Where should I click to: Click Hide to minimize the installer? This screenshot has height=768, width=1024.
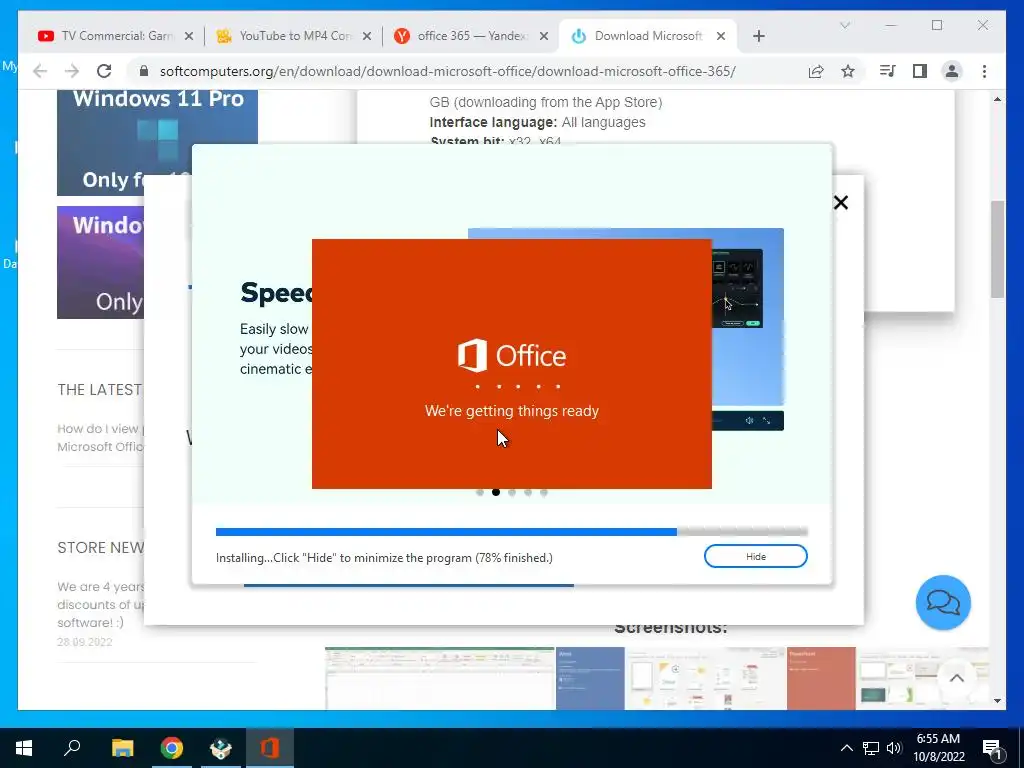(x=756, y=556)
